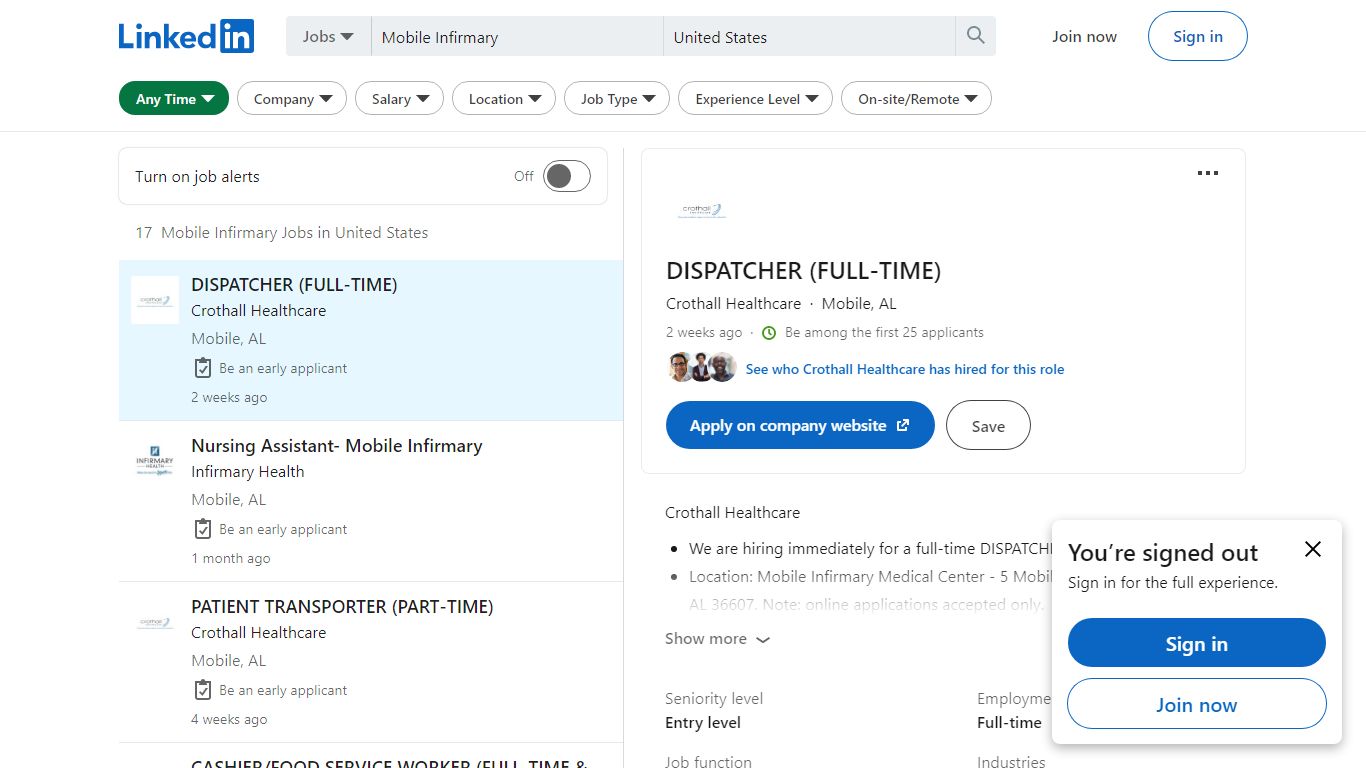This screenshot has height=768, width=1366.
Task: Click the header Sign in button
Action: tap(1198, 36)
